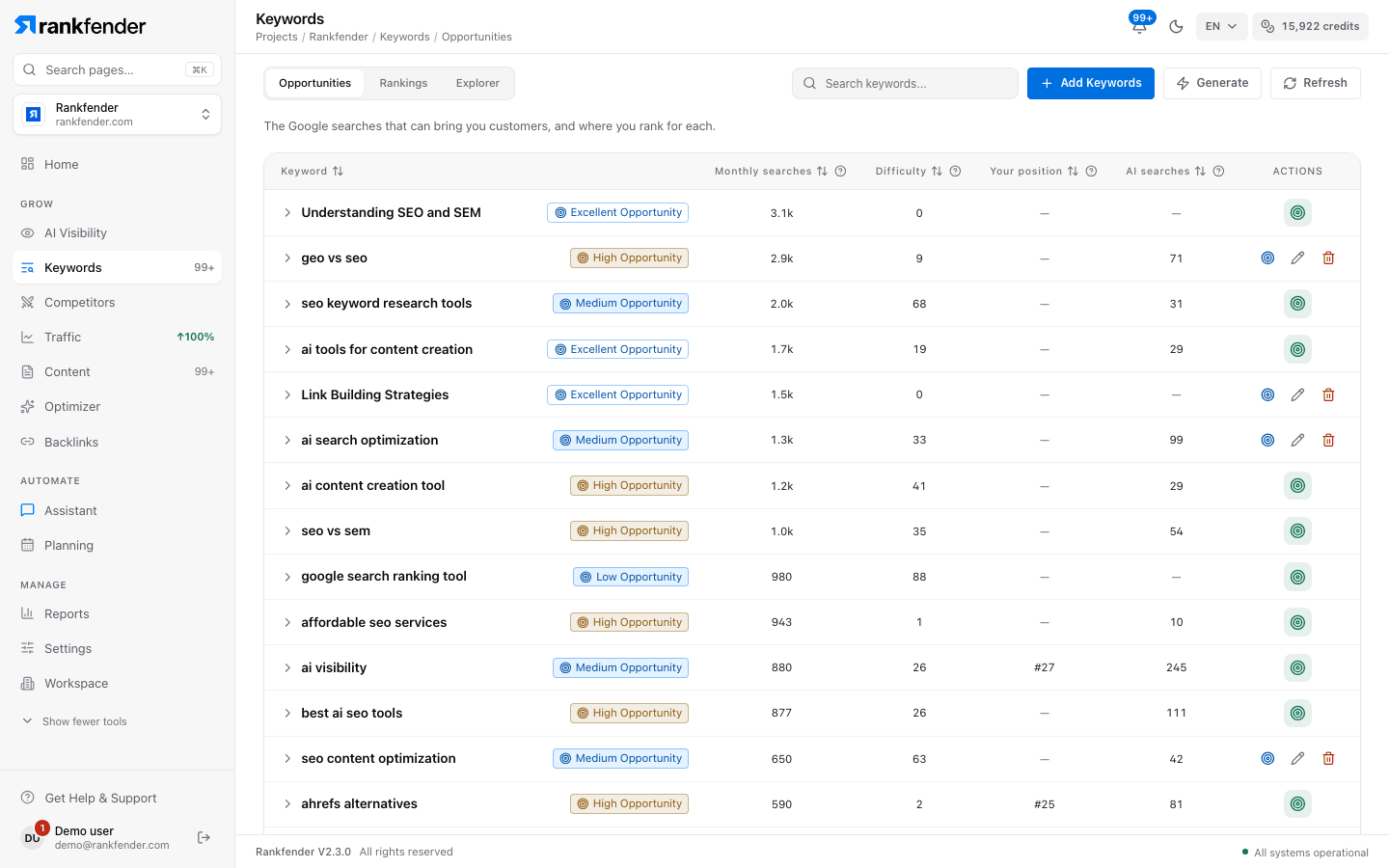Screen dimensions: 1389x868
Task: Click the Rankfender logo
Action: coord(80,26)
